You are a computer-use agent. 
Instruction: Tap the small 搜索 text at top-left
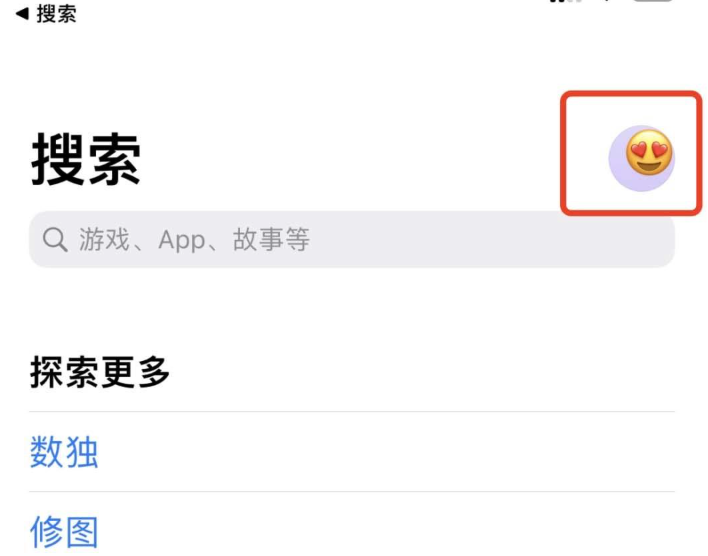pyautogui.click(x=56, y=14)
